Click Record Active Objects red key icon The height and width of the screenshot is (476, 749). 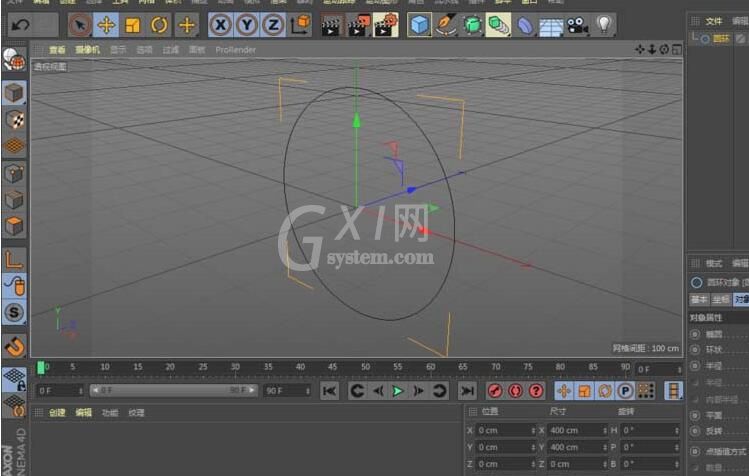click(x=495, y=391)
